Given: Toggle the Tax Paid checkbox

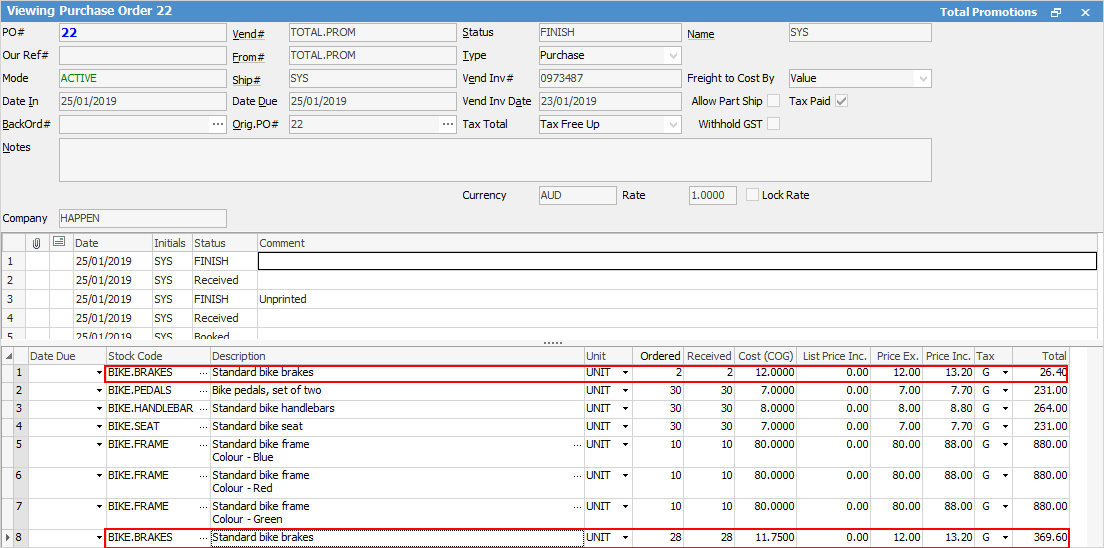Looking at the screenshot, I should click(841, 101).
